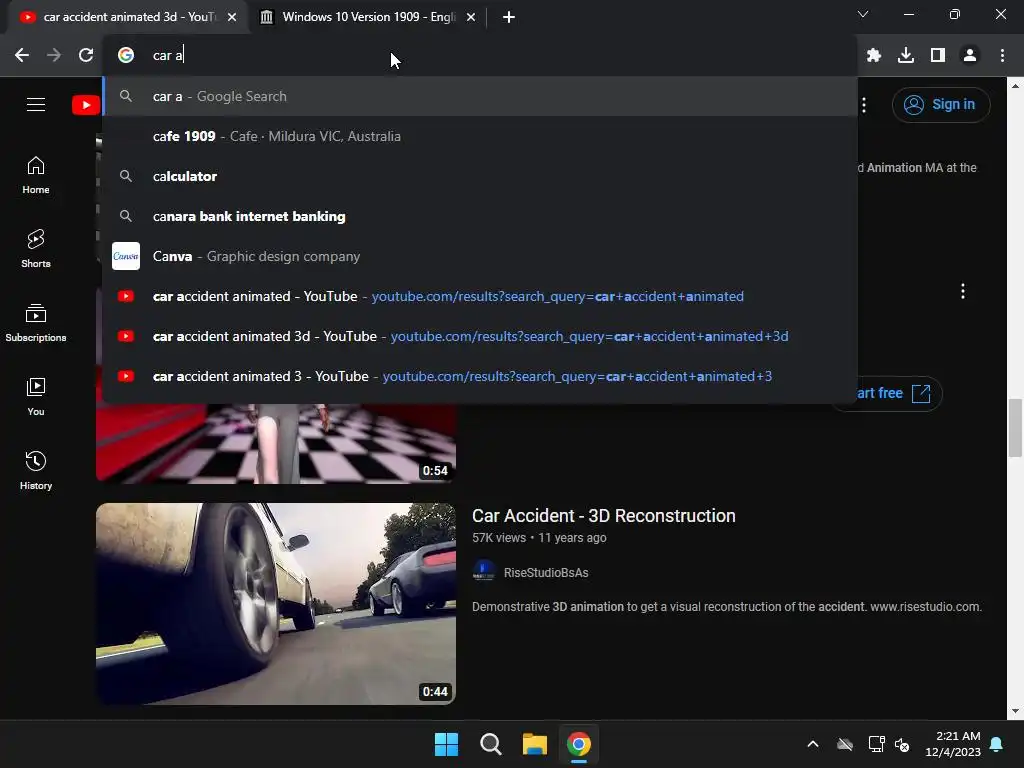Open a new browser tab
The width and height of the screenshot is (1024, 768).
pos(509,17)
